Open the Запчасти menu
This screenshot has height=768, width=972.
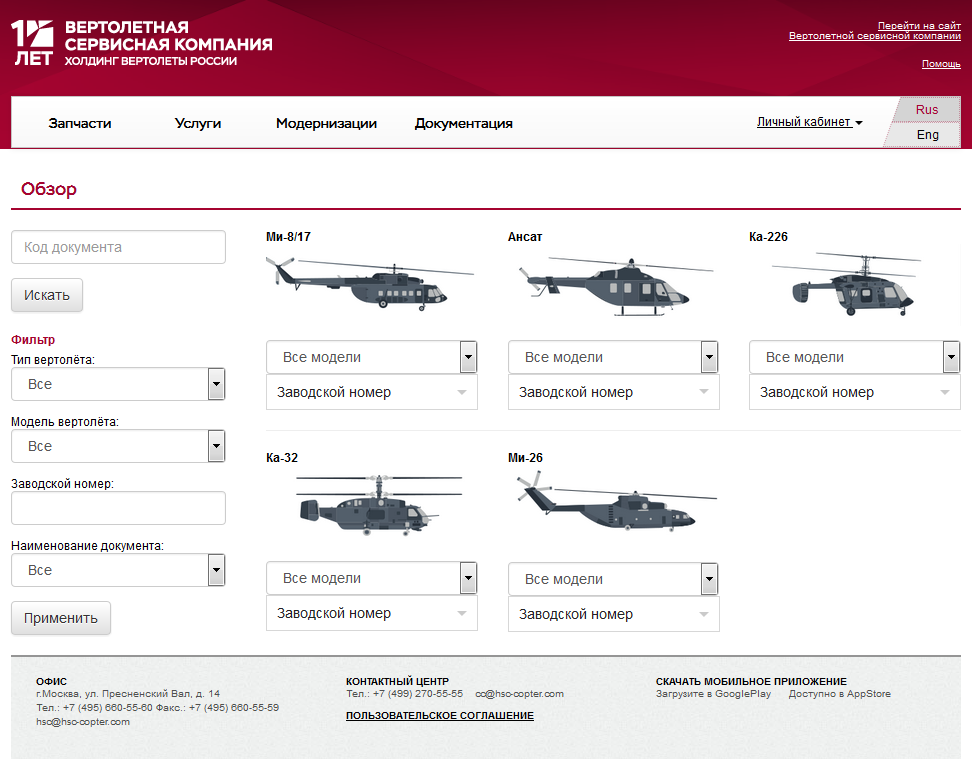(x=80, y=123)
